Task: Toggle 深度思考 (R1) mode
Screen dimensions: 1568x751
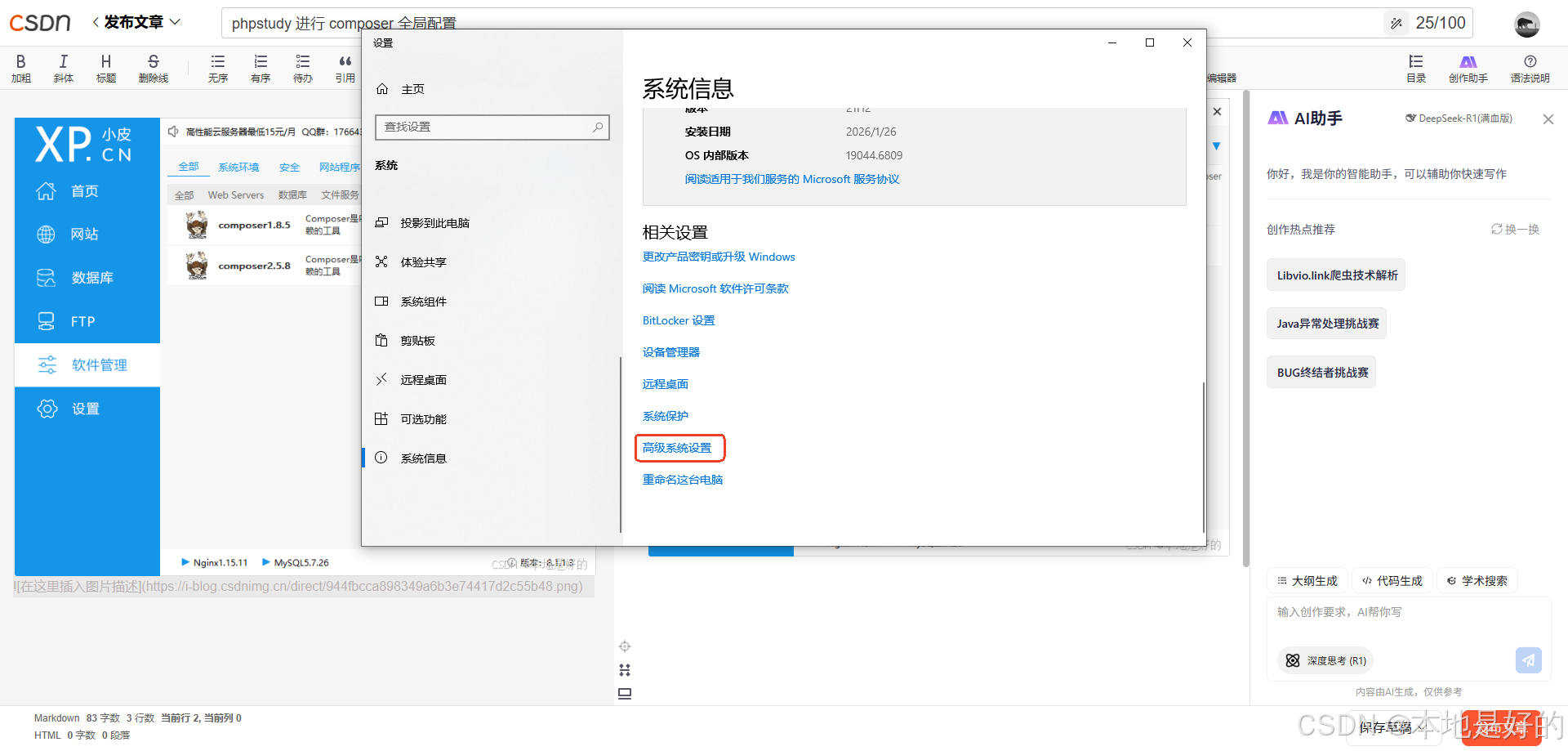Action: click(x=1325, y=660)
